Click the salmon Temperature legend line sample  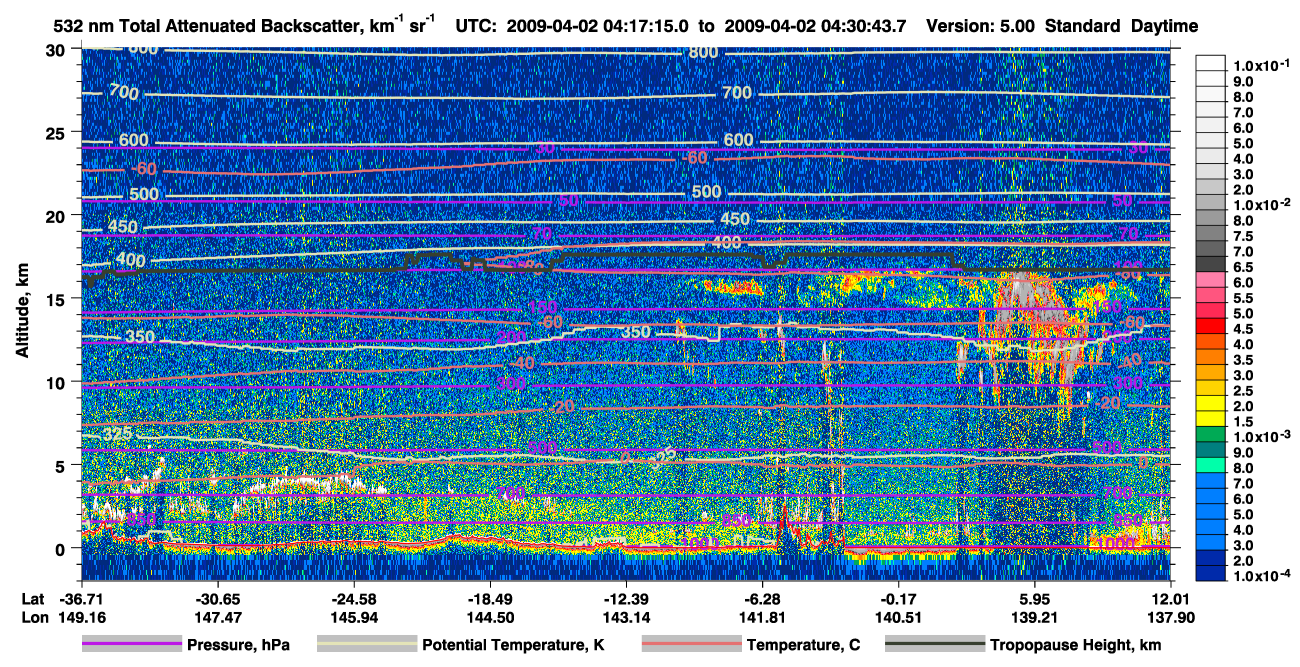pos(690,645)
